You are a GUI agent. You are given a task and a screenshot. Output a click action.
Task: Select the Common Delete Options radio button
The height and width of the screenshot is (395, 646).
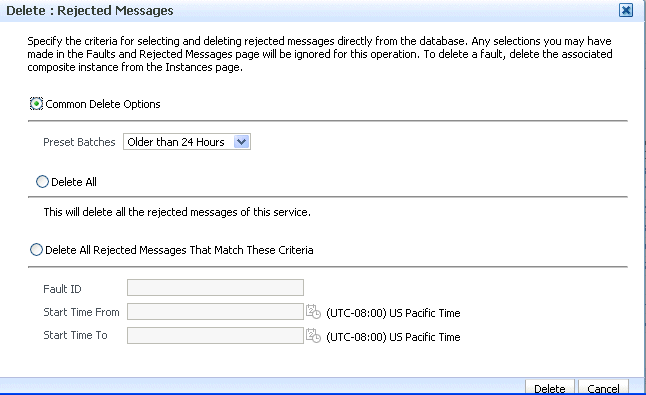[36, 104]
